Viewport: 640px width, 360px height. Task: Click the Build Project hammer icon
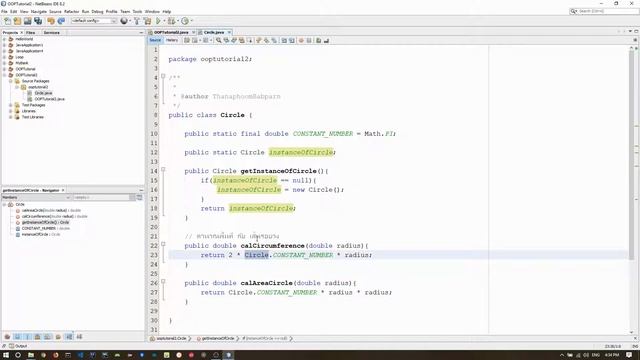click(137, 21)
